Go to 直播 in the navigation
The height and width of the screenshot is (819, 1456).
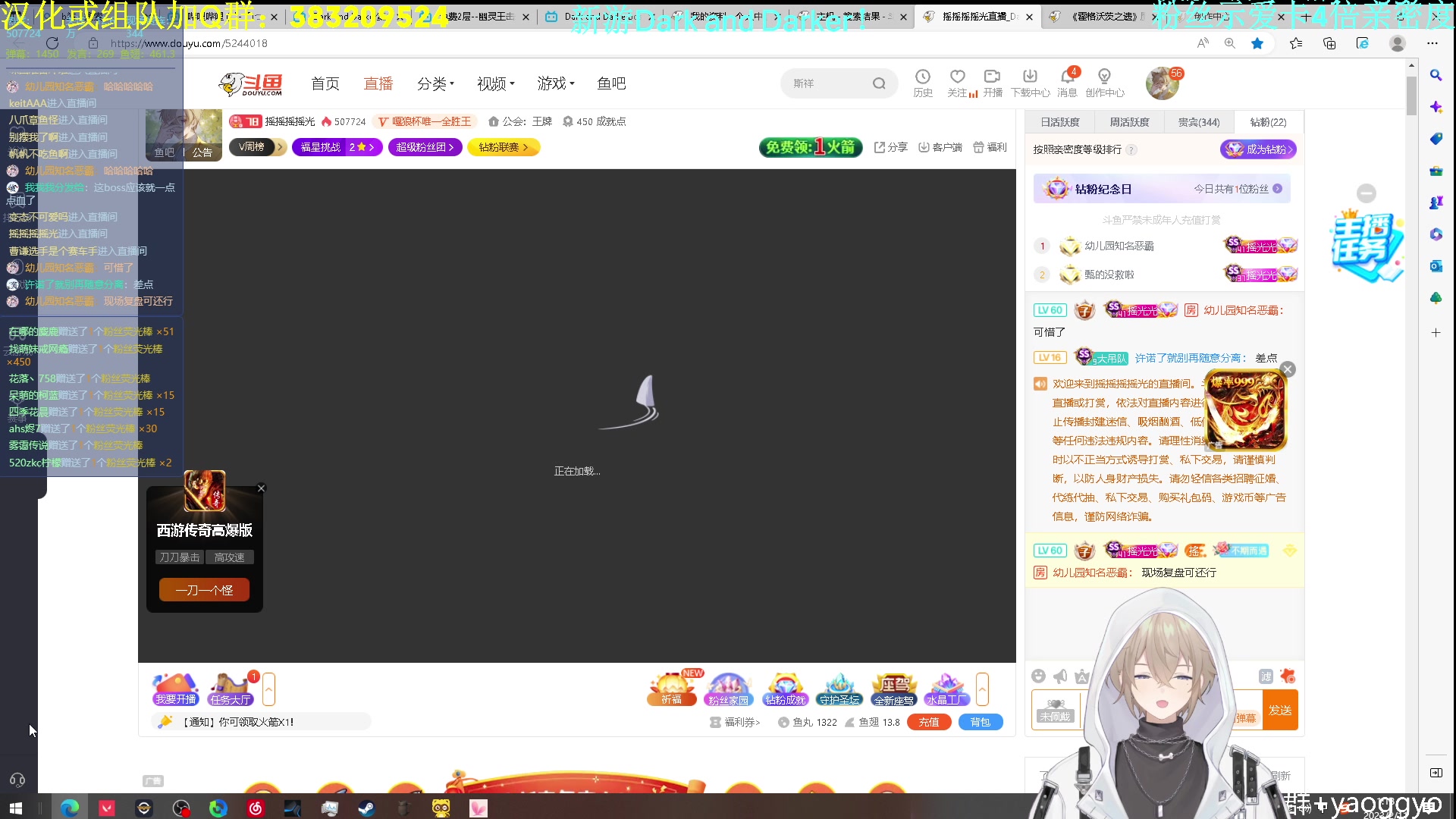coord(378,83)
